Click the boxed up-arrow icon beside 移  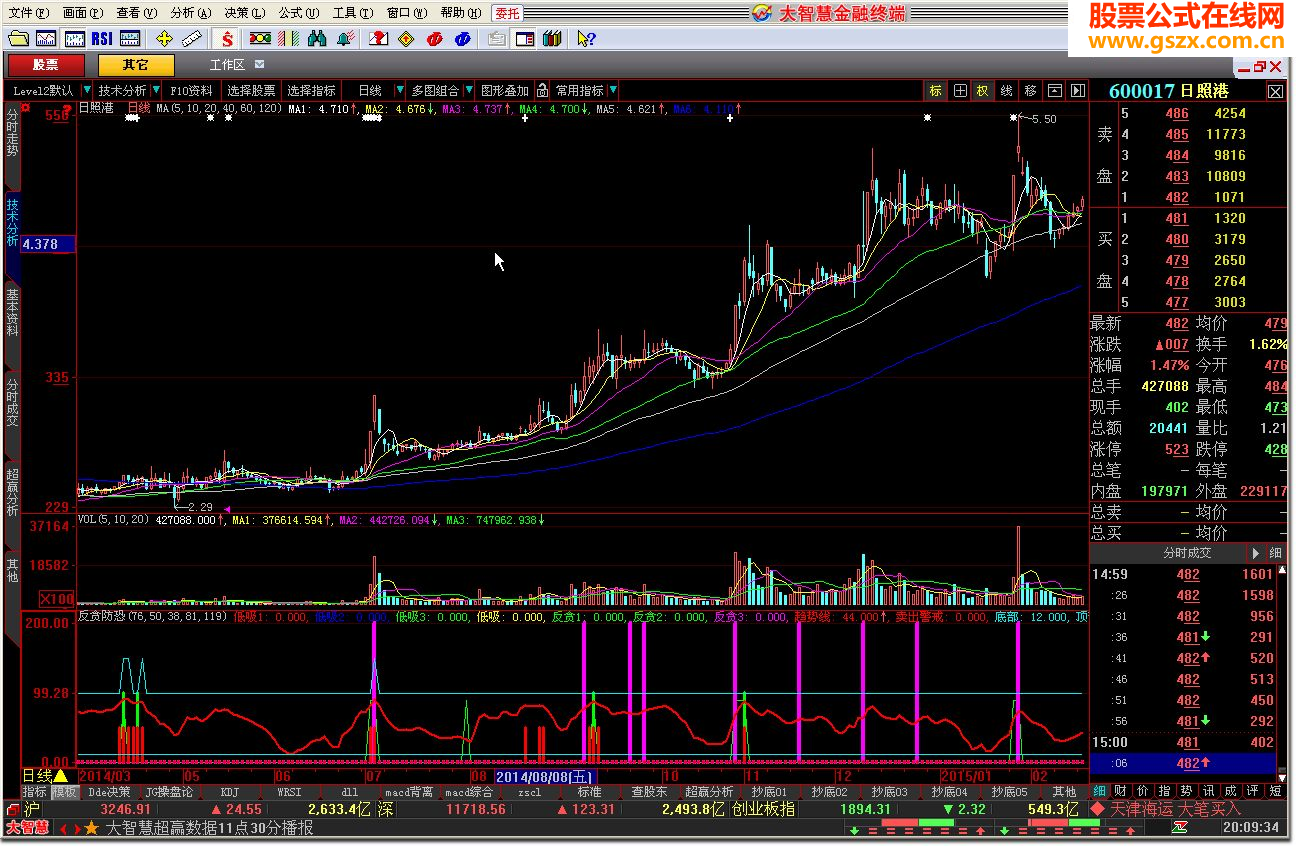(1054, 90)
